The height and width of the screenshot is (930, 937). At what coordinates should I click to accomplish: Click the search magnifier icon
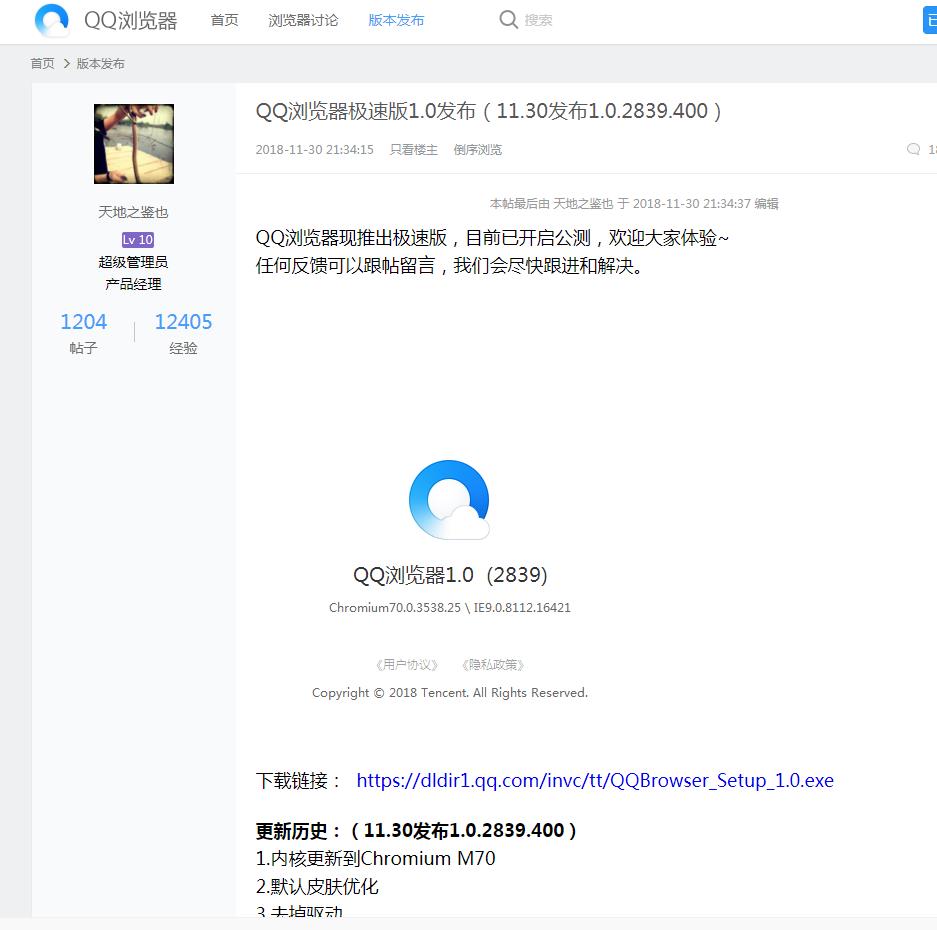[508, 20]
